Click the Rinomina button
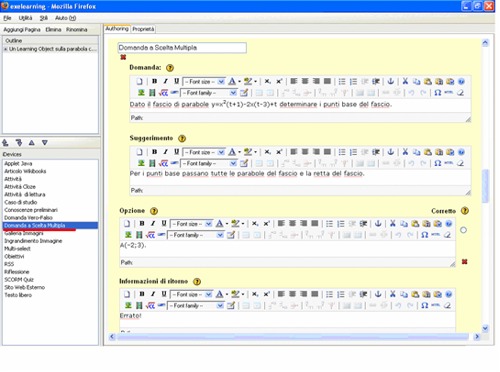This screenshot has width=500, height=372. 77,30
